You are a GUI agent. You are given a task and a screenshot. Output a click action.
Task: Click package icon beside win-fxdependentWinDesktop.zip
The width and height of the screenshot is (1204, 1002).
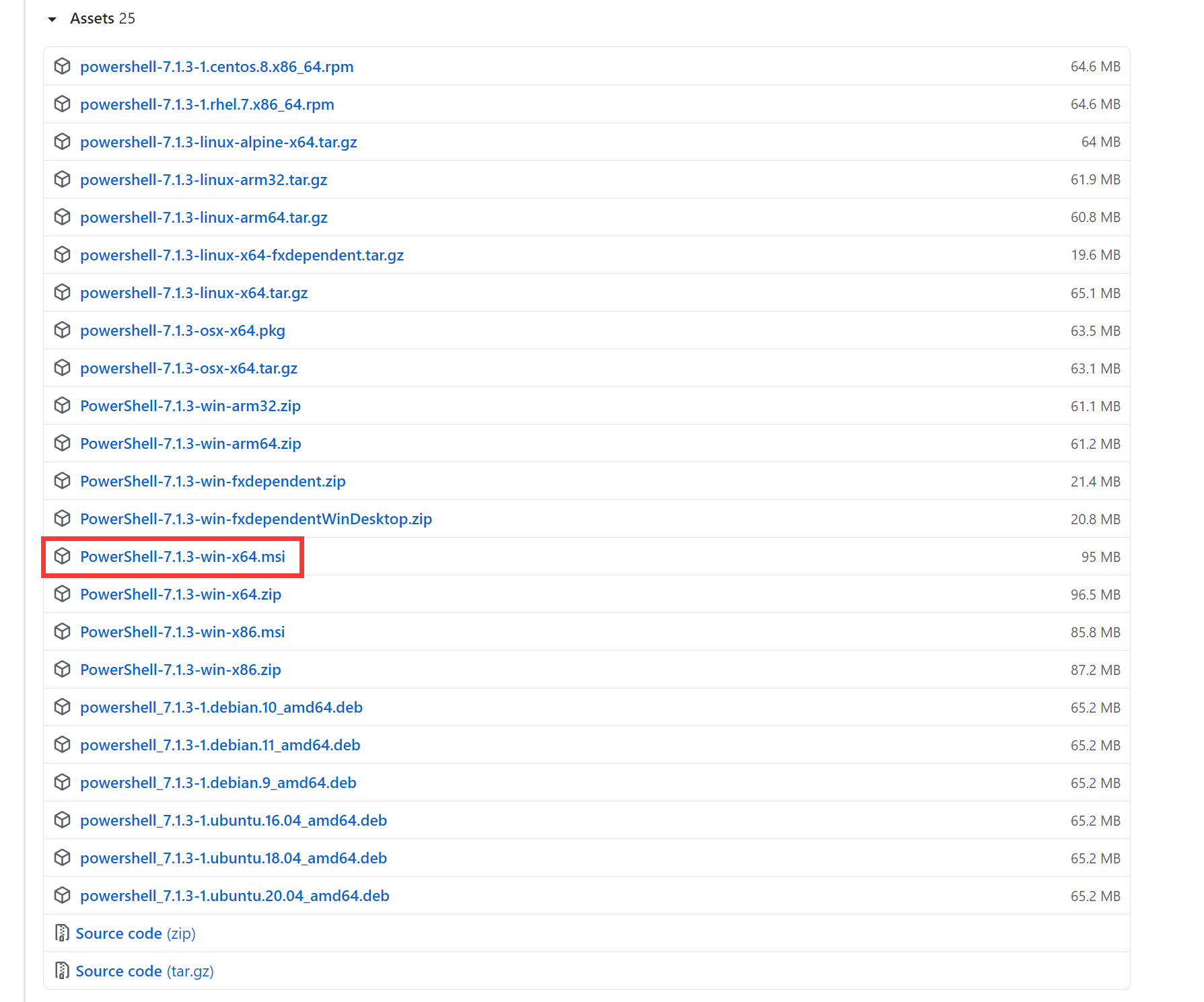click(x=62, y=518)
